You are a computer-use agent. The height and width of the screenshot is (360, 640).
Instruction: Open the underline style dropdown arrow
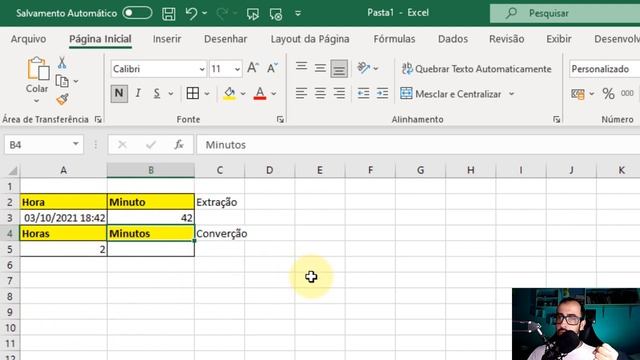coord(171,94)
